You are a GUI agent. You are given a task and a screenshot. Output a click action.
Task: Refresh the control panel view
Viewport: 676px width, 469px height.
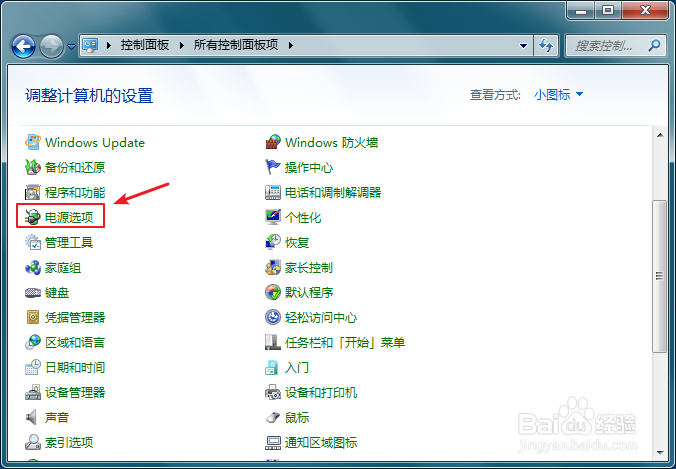click(546, 46)
